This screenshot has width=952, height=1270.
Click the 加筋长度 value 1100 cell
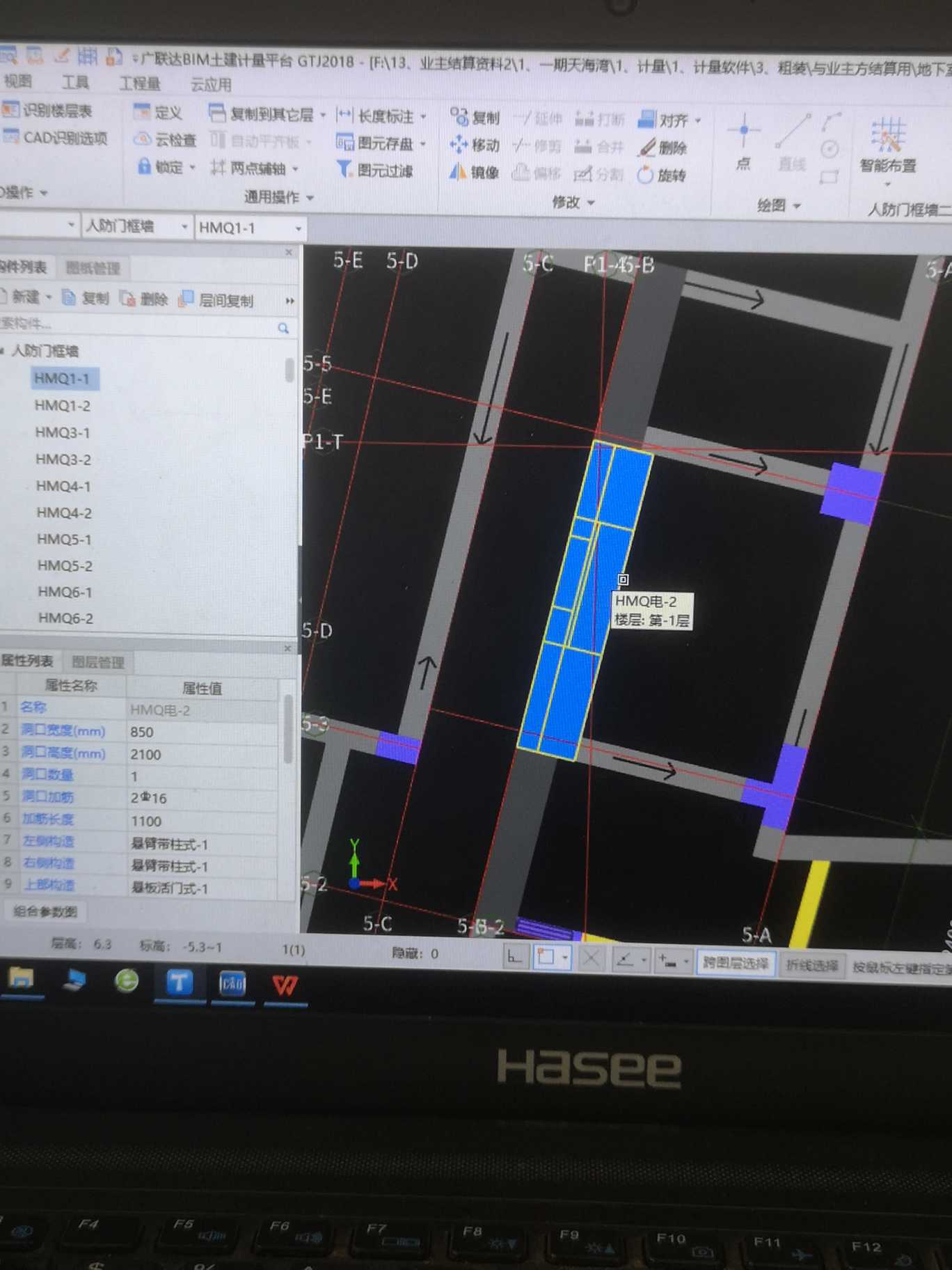tap(204, 821)
